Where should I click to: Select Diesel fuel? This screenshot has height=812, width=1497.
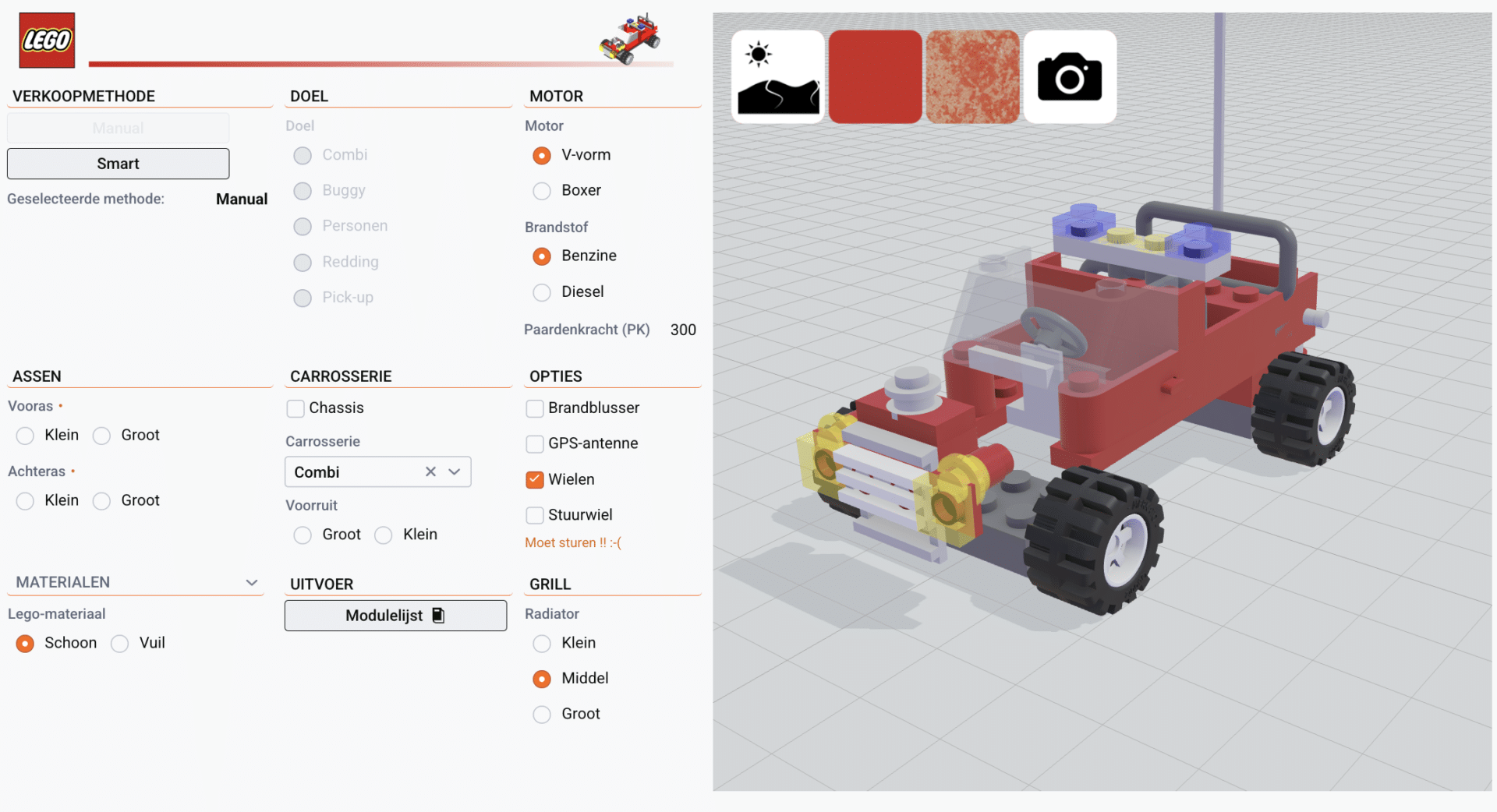tap(542, 292)
